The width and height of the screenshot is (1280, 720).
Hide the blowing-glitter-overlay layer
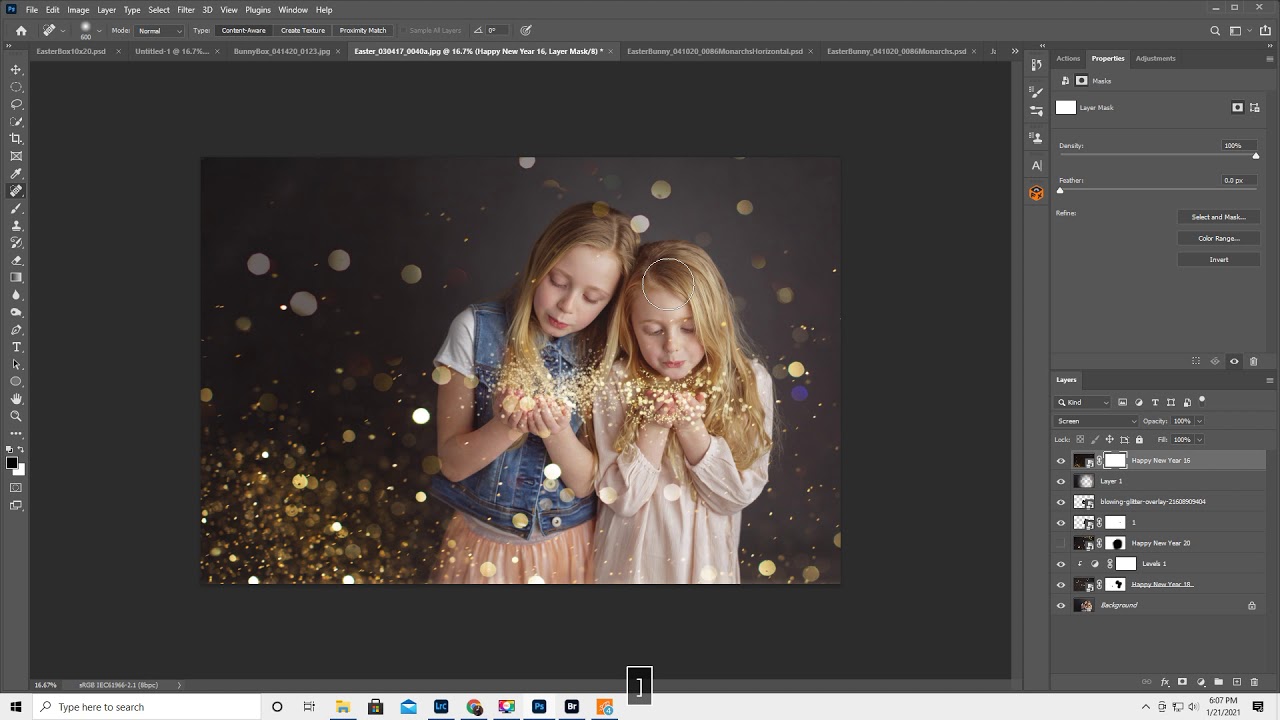(x=1061, y=502)
